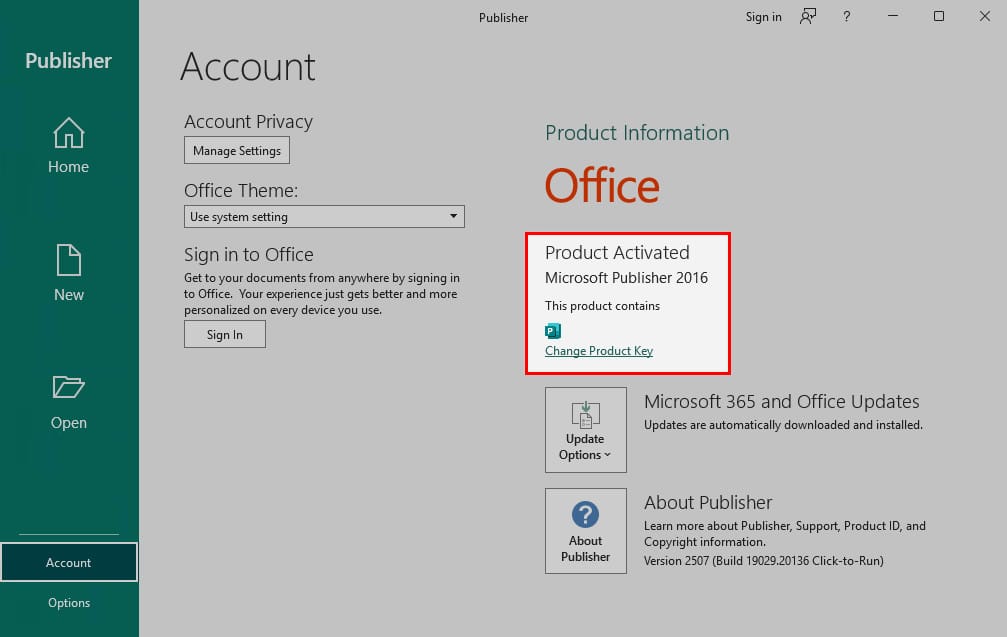Viewport: 1007px width, 637px height.
Task: Create a New publication from the sidebar
Action: point(69,273)
